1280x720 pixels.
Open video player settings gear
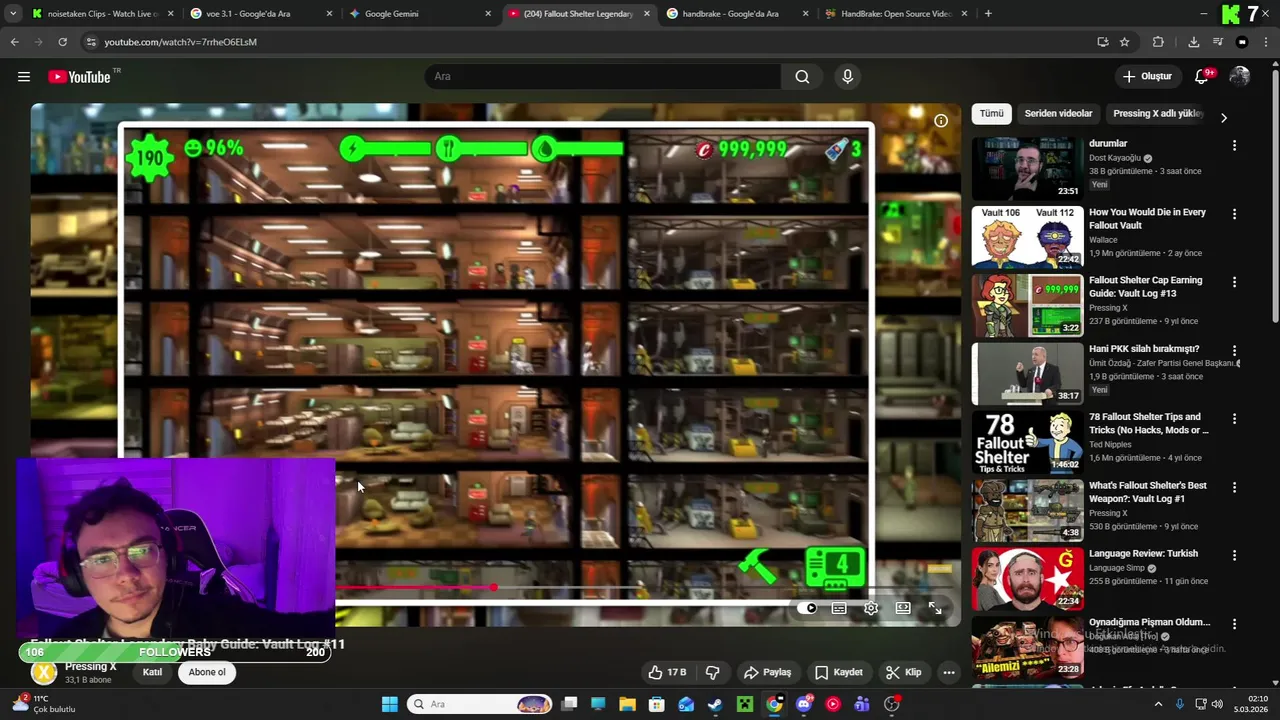click(871, 608)
